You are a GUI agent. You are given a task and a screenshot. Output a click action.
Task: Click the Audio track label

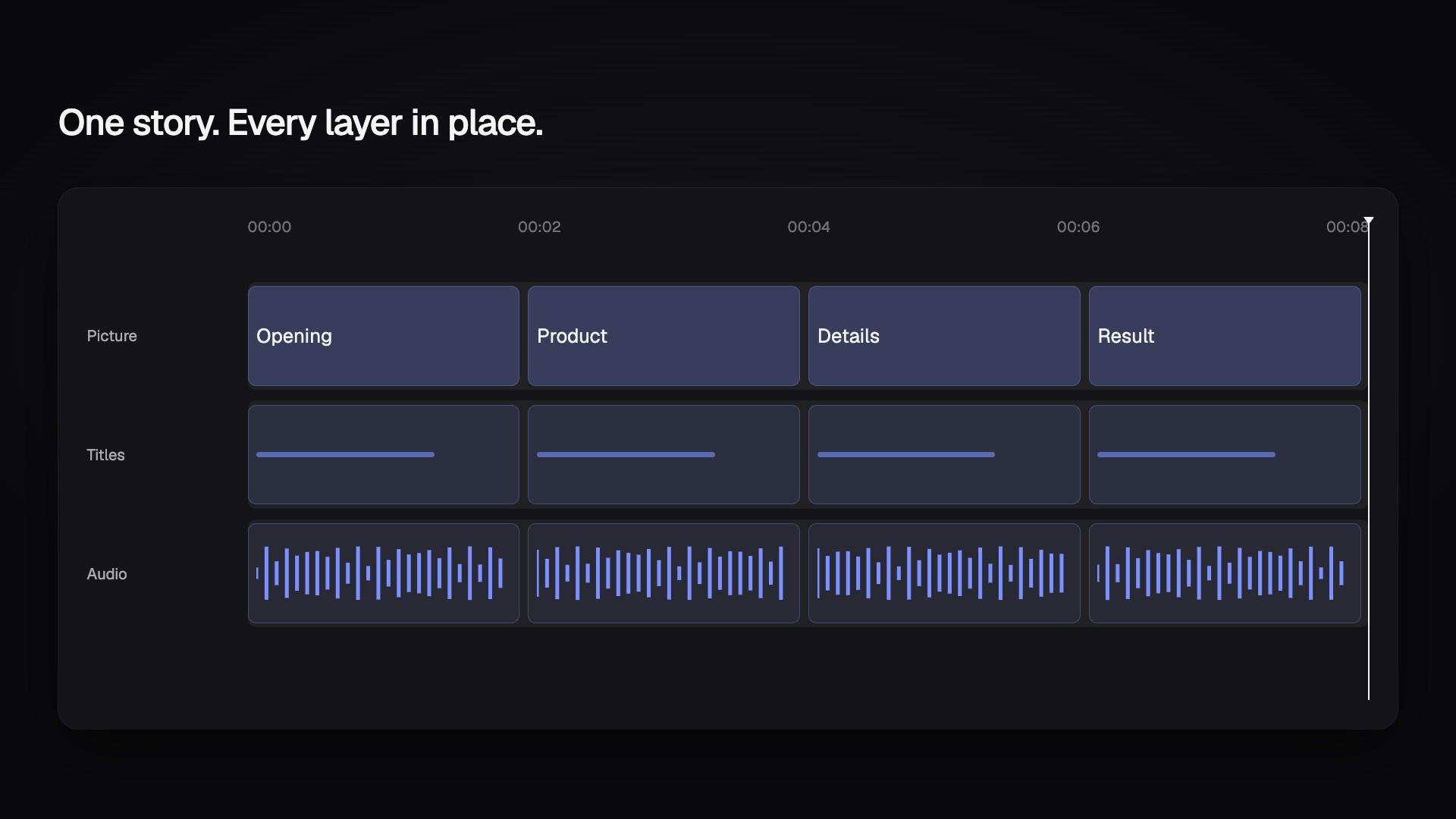pos(107,574)
